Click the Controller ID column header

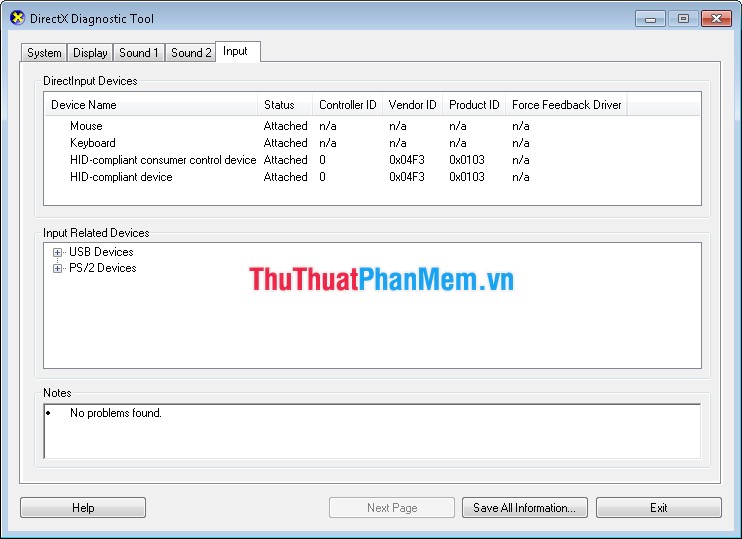pyautogui.click(x=347, y=105)
